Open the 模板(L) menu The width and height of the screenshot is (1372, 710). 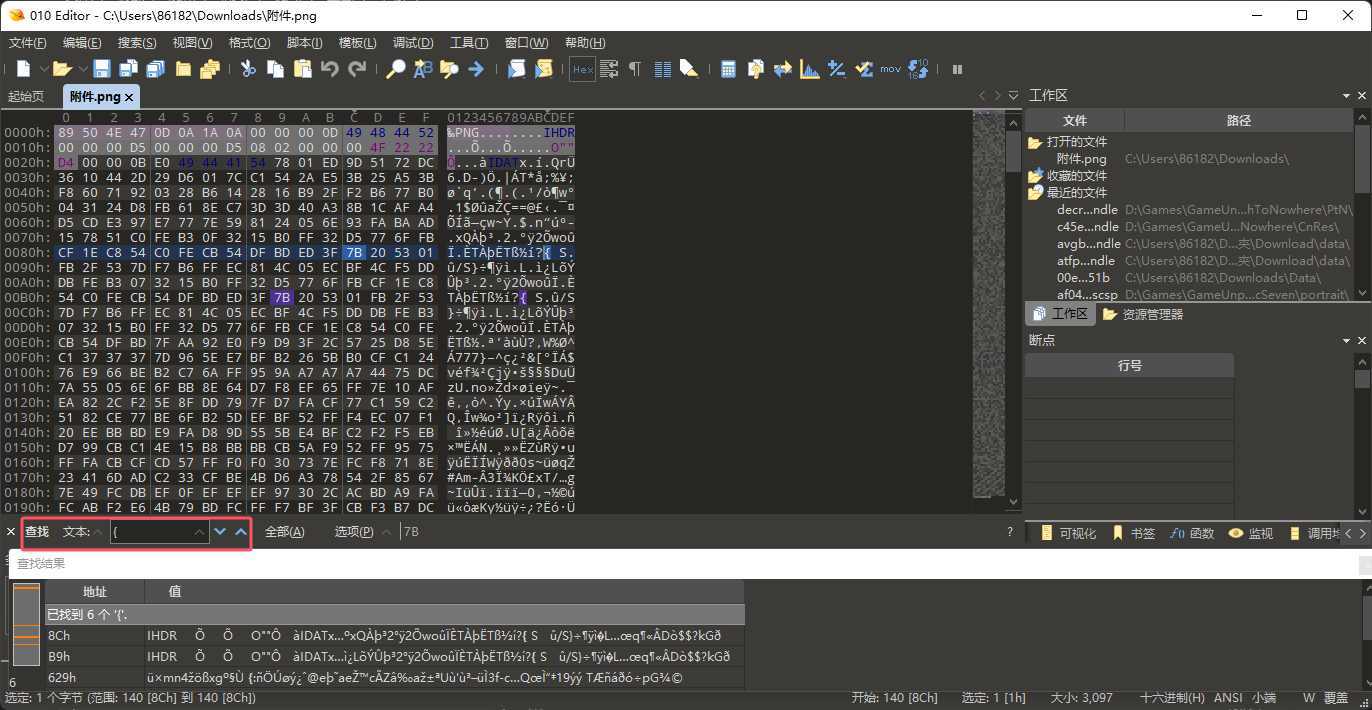357,43
